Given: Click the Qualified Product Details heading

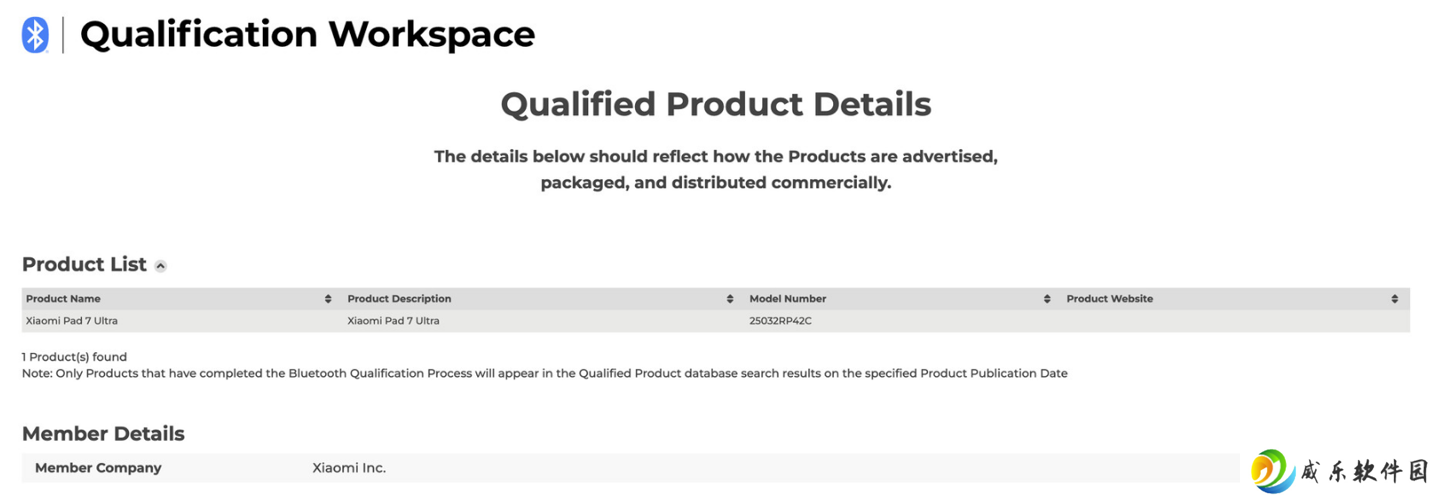Looking at the screenshot, I should (716, 104).
